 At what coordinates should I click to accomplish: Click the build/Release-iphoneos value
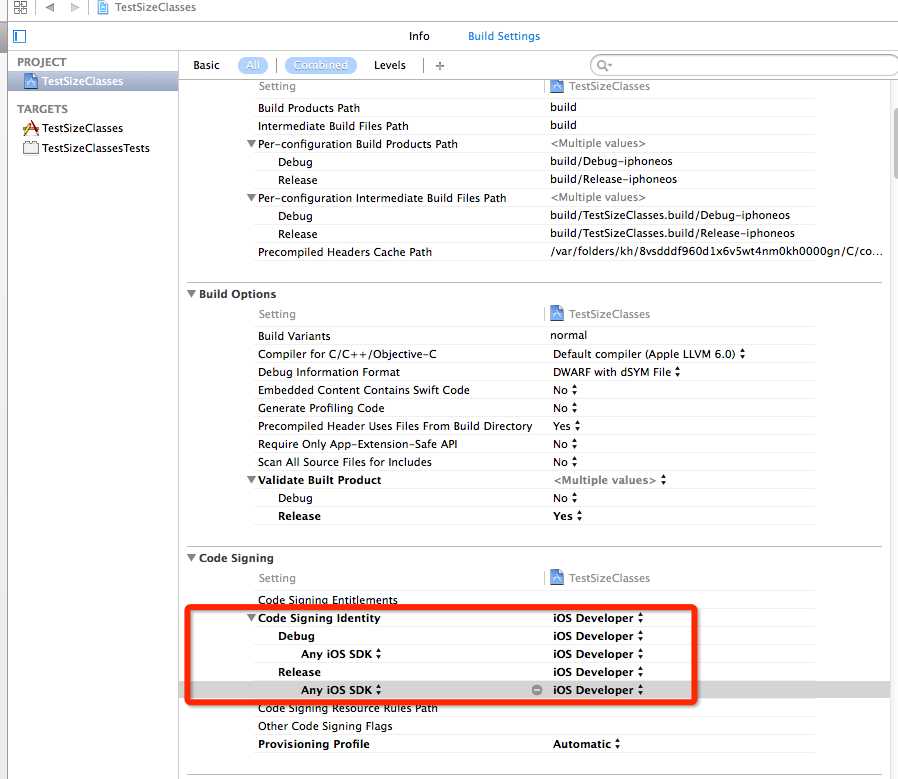tap(613, 179)
